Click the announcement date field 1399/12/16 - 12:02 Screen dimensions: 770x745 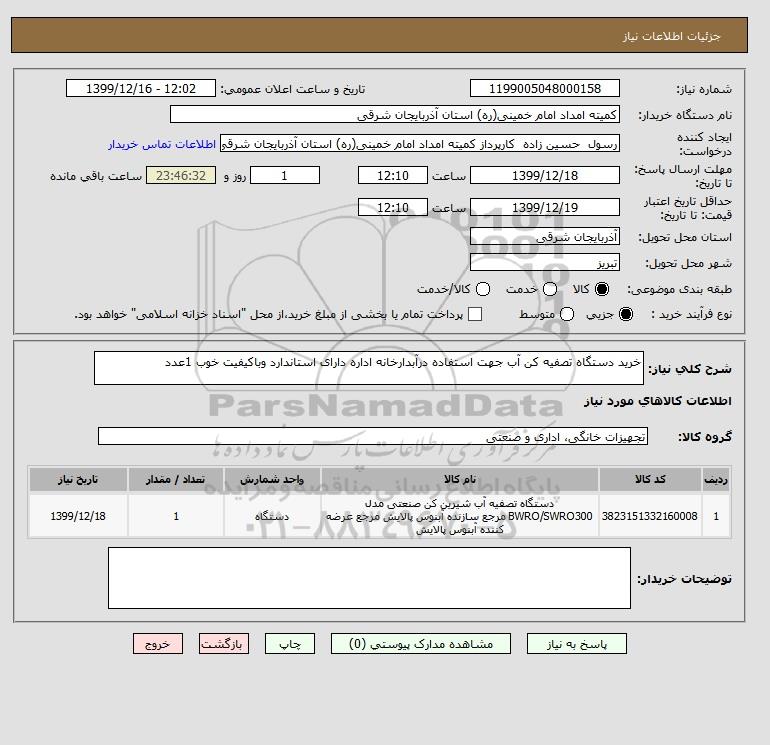pos(141,88)
